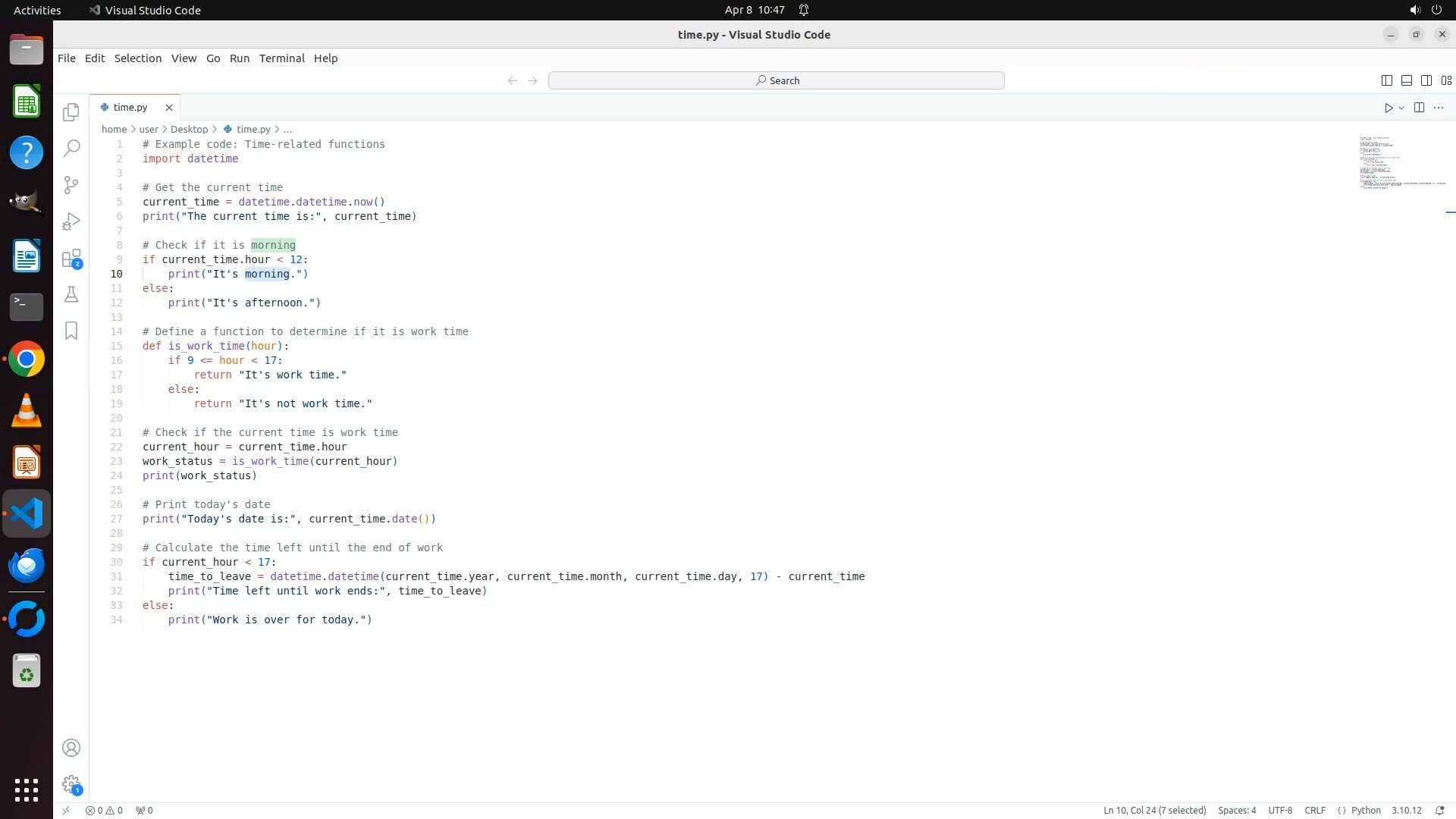Toggle the primary side bar layout button

1387,80
